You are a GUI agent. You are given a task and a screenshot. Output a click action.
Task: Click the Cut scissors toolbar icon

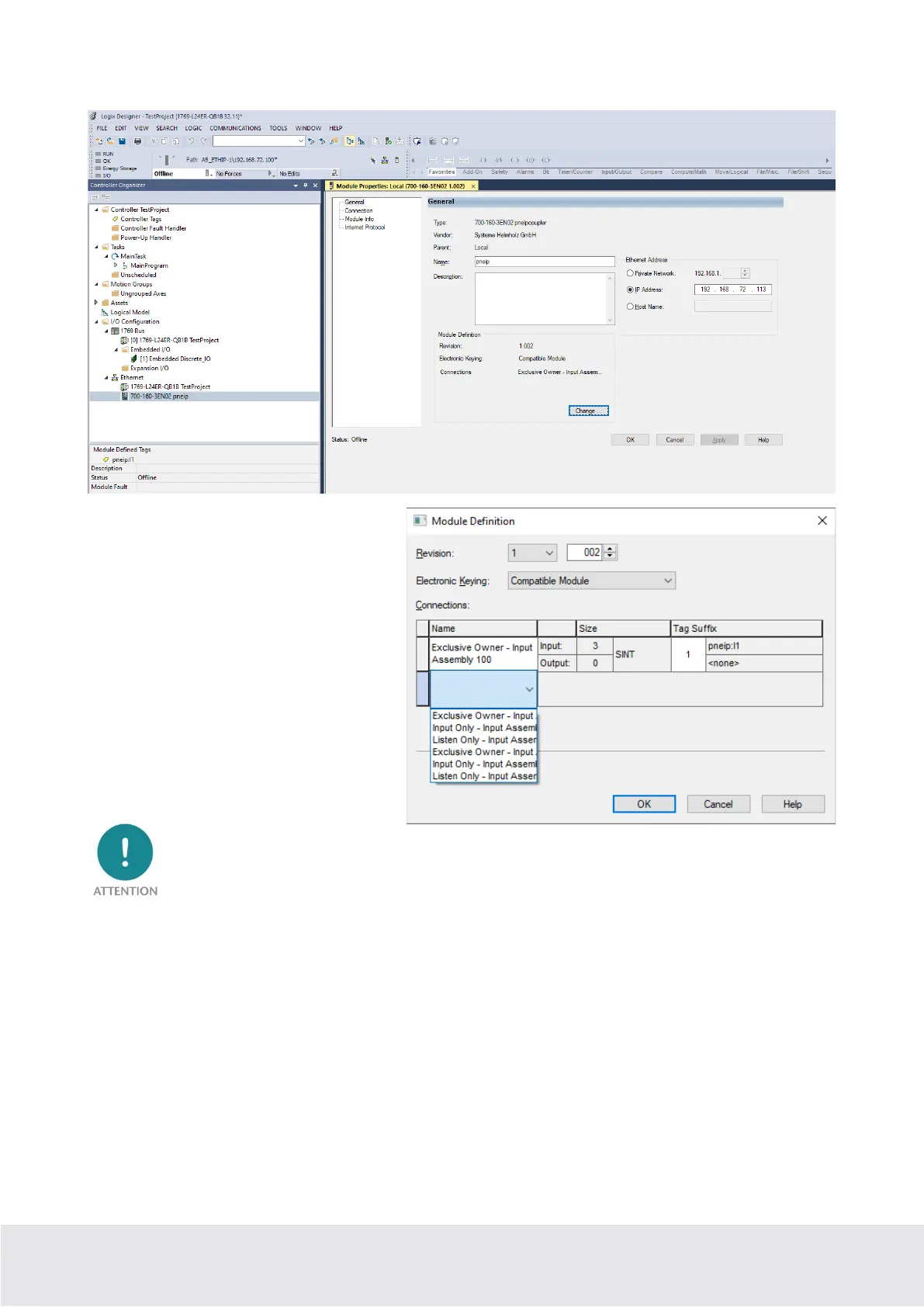point(154,141)
